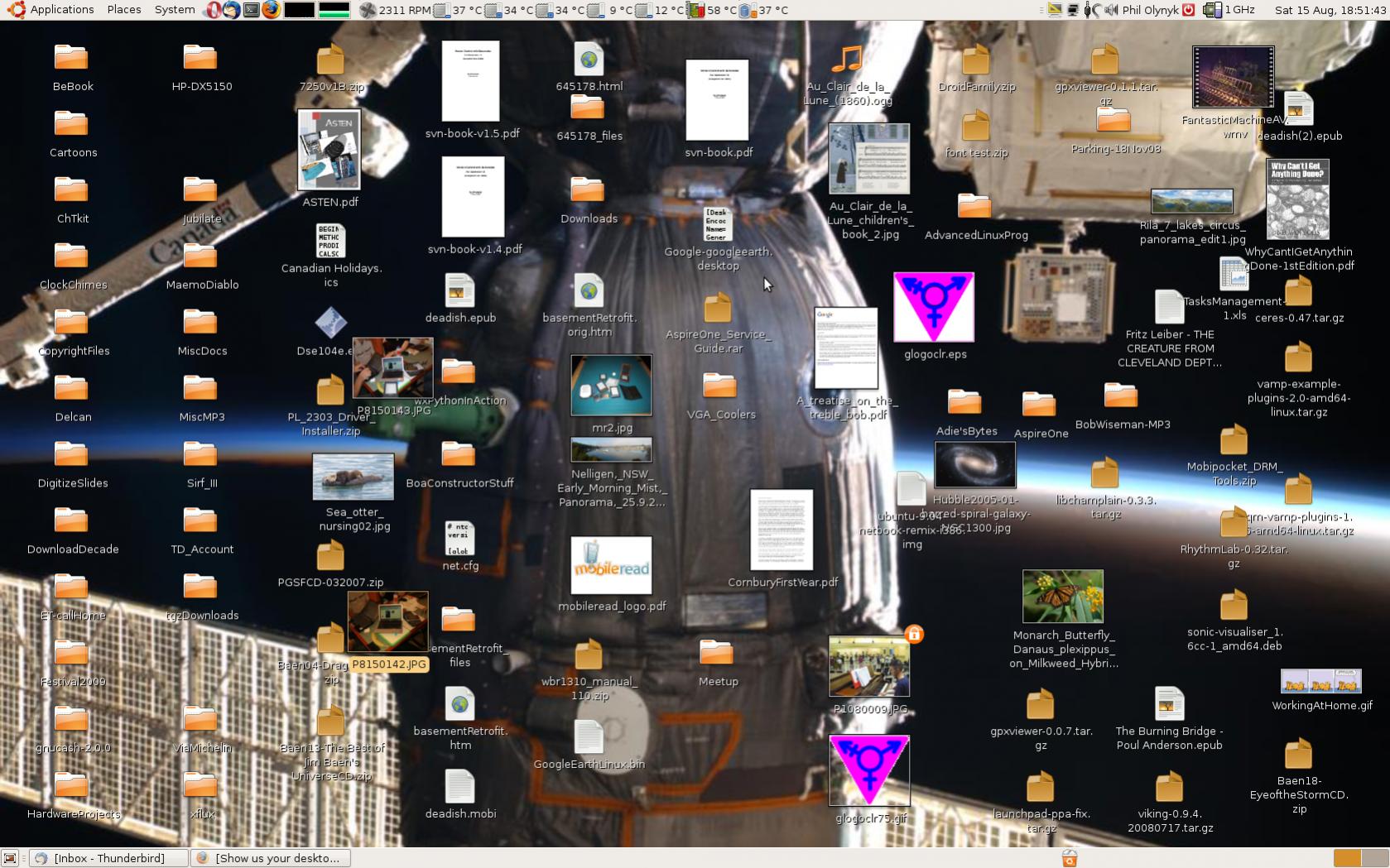Select the GoogleEarthLinux.bin file

coord(589,746)
